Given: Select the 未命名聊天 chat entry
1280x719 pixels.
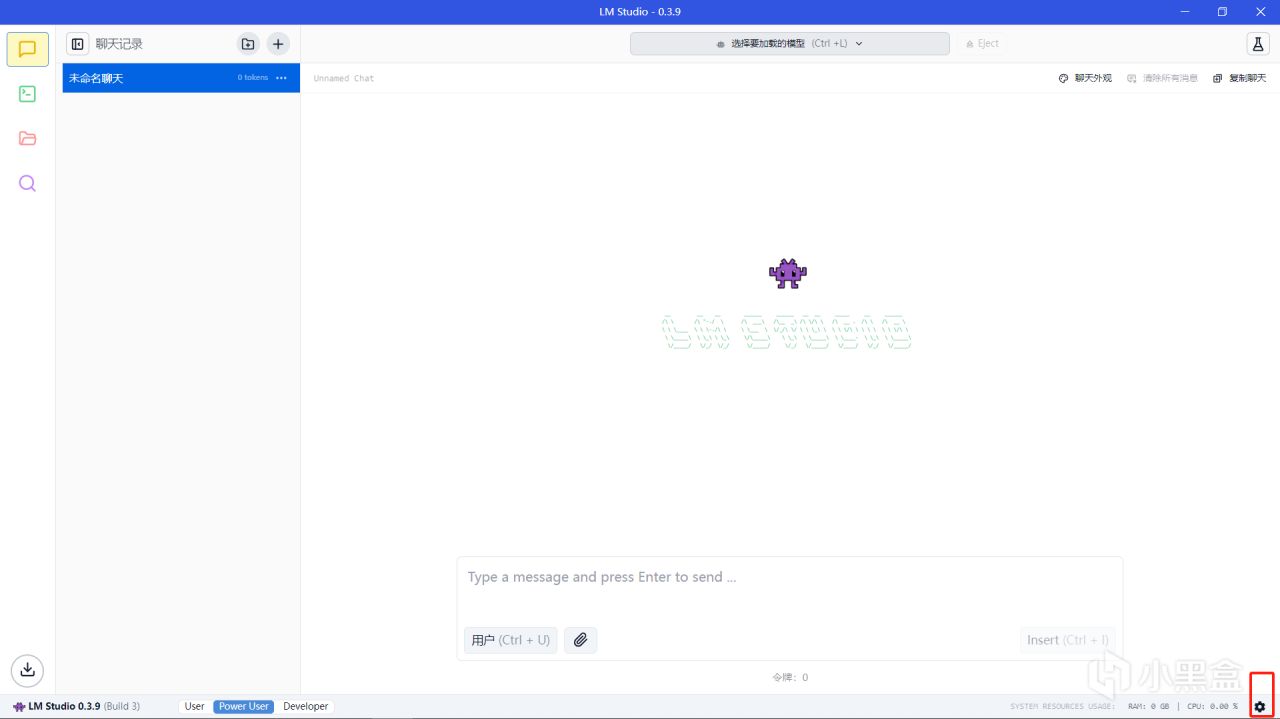Looking at the screenshot, I should pyautogui.click(x=181, y=78).
